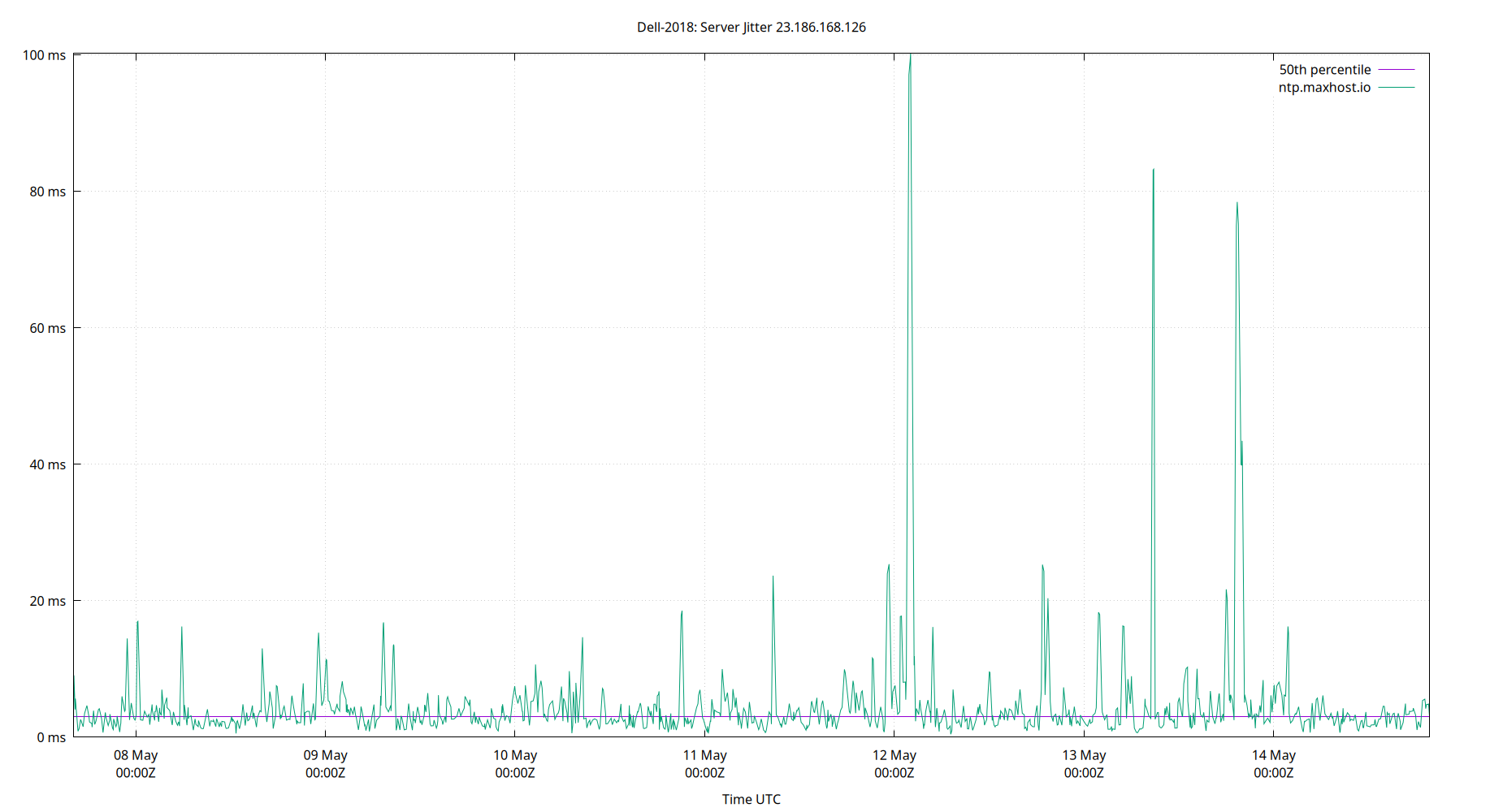Click the "50th percentile" legend entry
The image size is (1503, 812).
1323,69
